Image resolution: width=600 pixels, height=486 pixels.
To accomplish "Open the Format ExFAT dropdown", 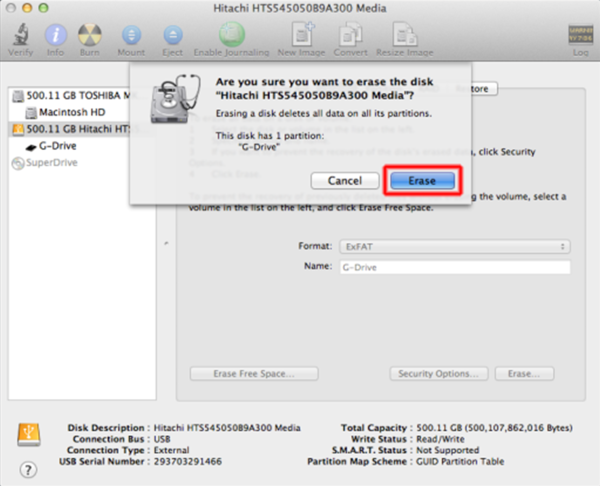I will pos(455,246).
